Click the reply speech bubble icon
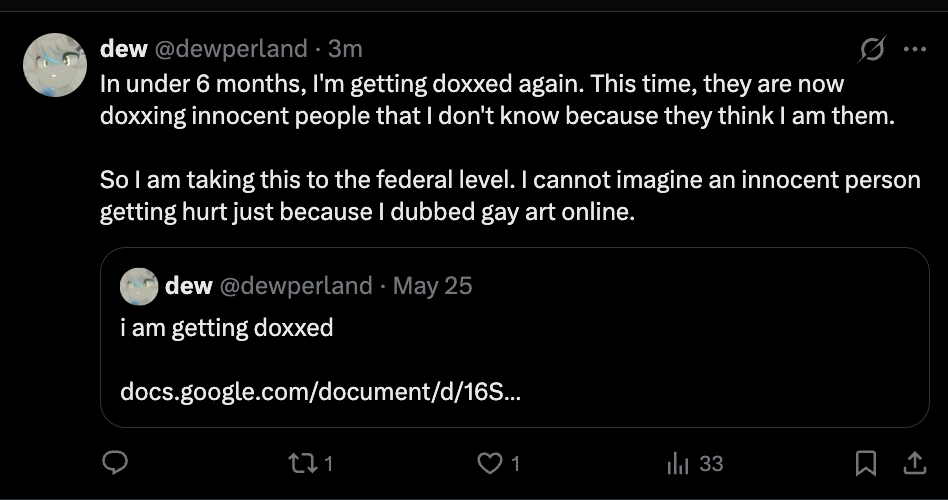948x500 pixels. click(116, 463)
